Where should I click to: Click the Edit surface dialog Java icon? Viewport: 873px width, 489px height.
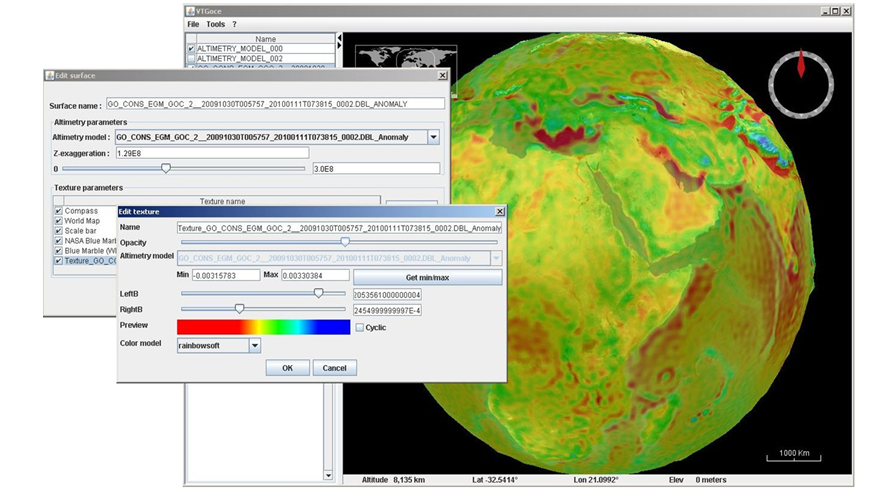pos(51,76)
